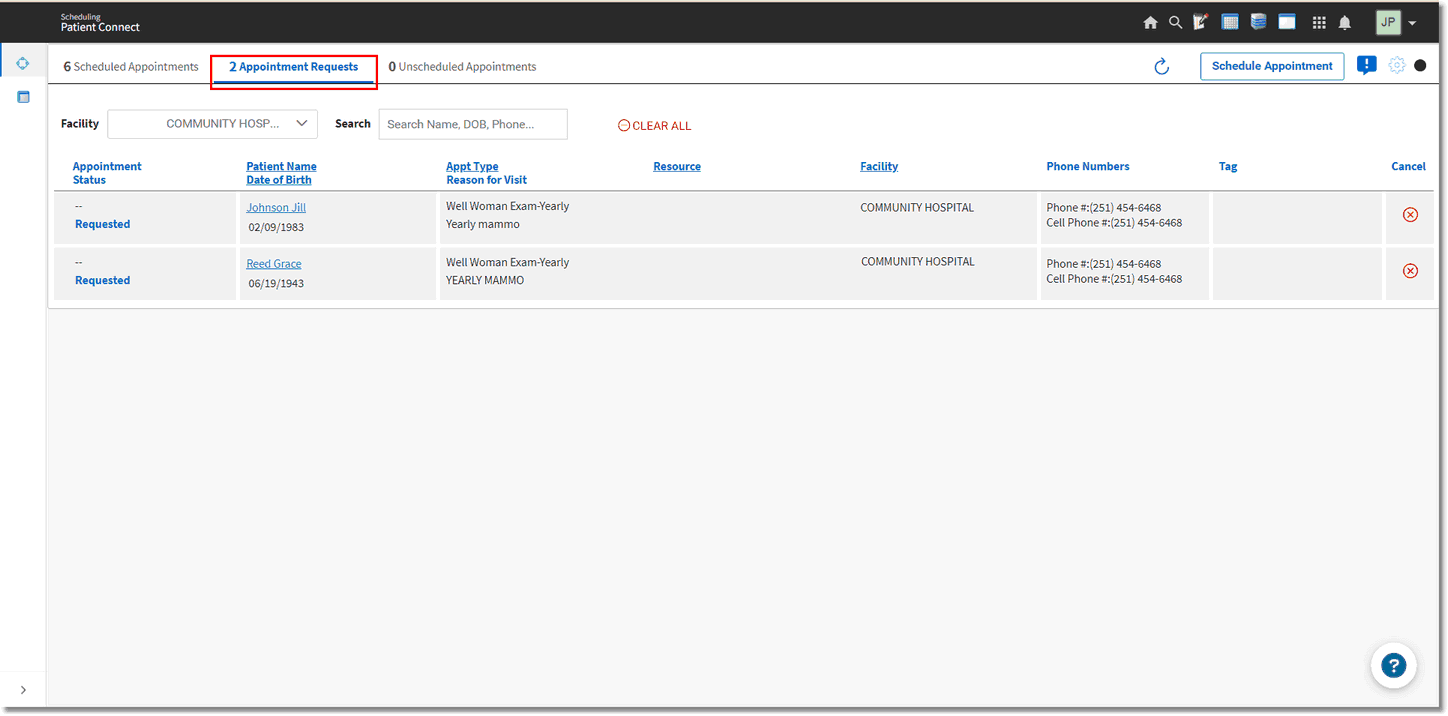Refresh the appointment list
1448x716 pixels.
point(1161,67)
